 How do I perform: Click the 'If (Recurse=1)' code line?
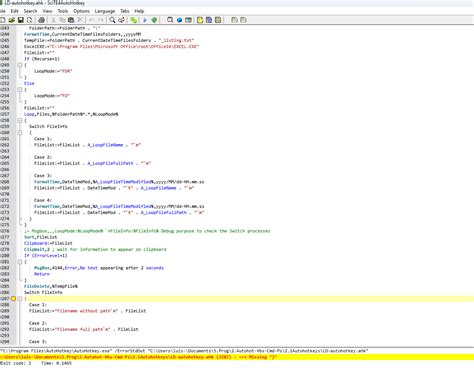[42, 59]
